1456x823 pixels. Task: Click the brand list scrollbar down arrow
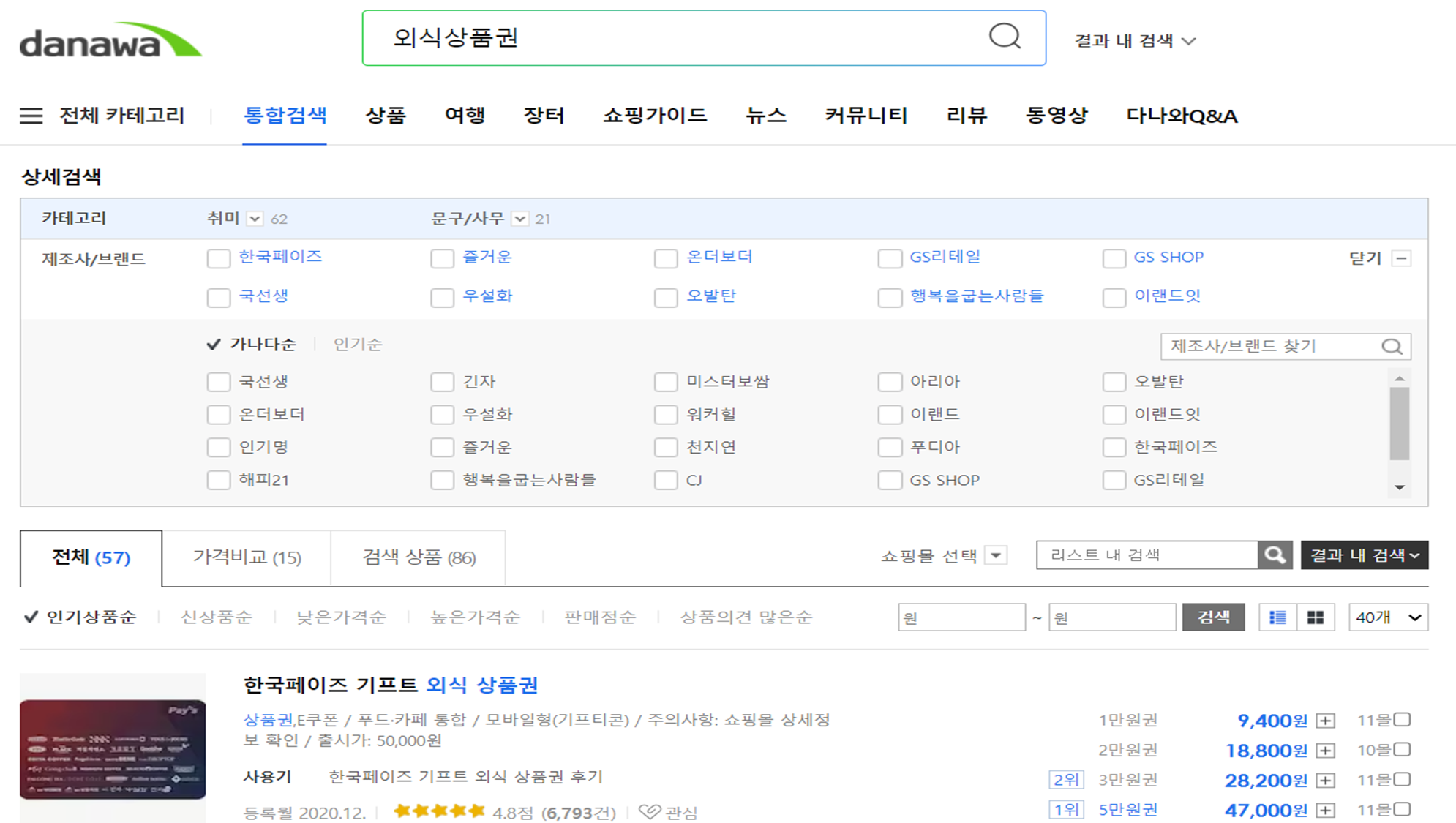pyautogui.click(x=1399, y=488)
